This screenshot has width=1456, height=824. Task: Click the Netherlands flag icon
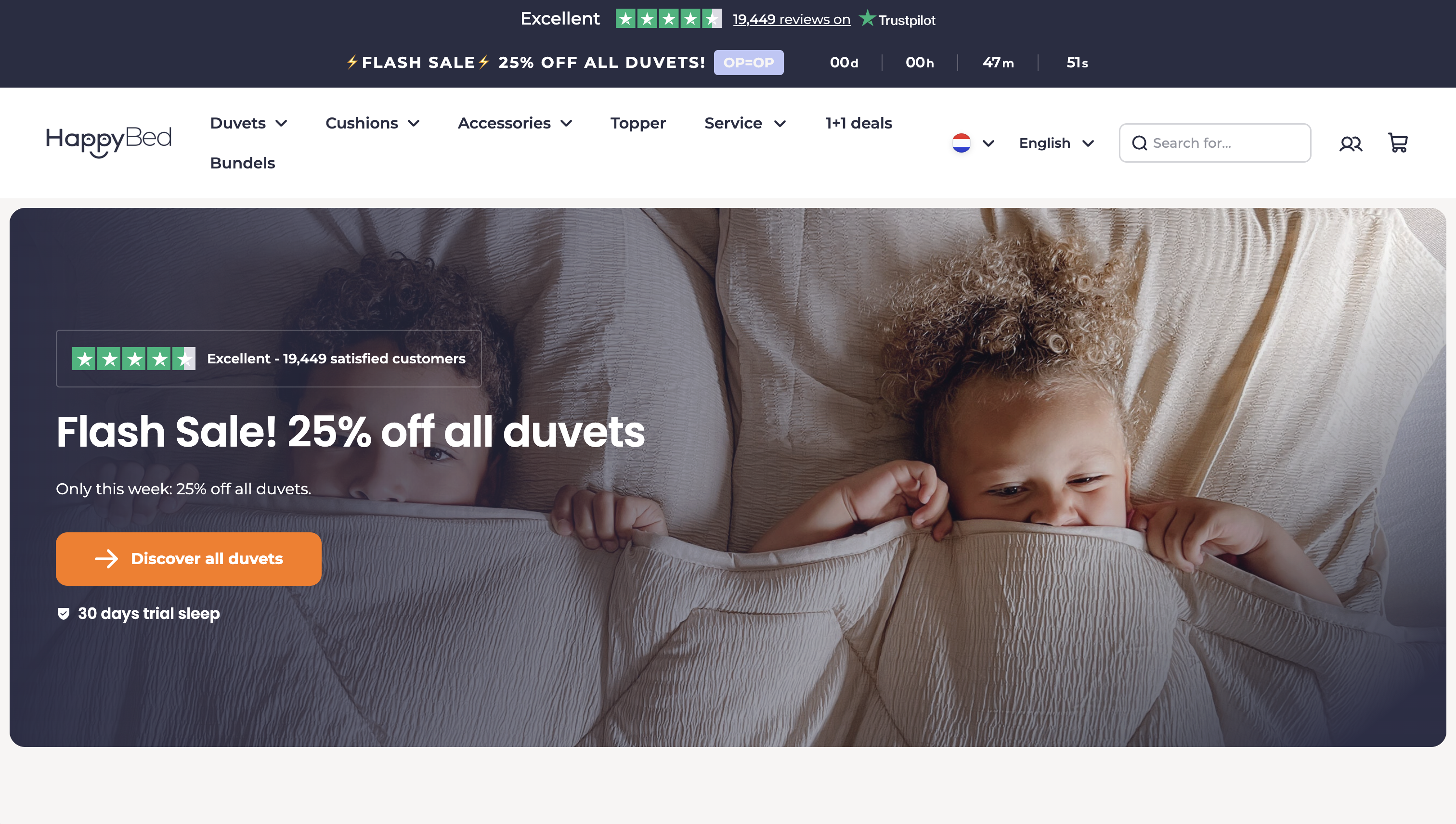(961, 143)
